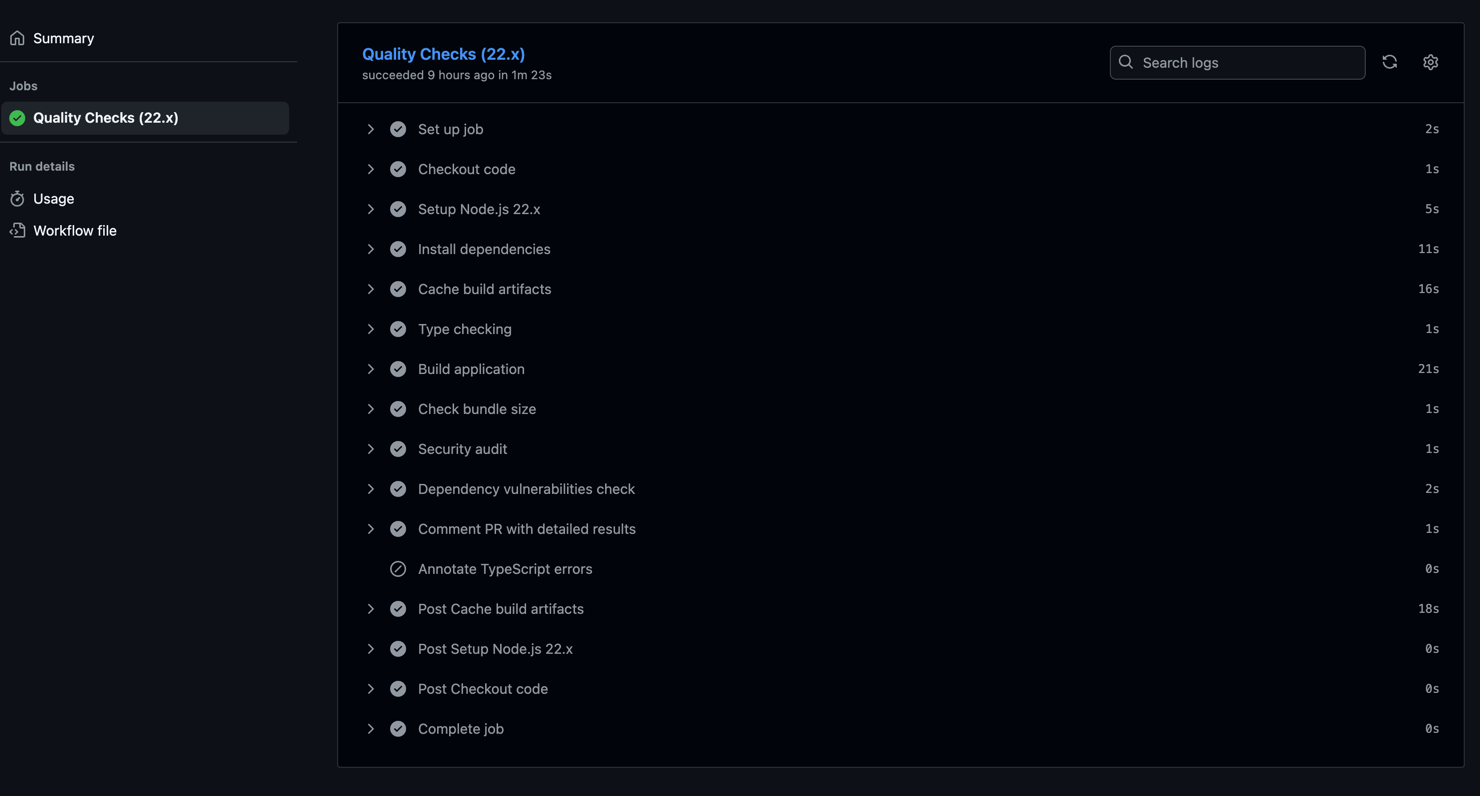Expand the Install dependencies step
The width and height of the screenshot is (1480, 796).
click(x=371, y=249)
